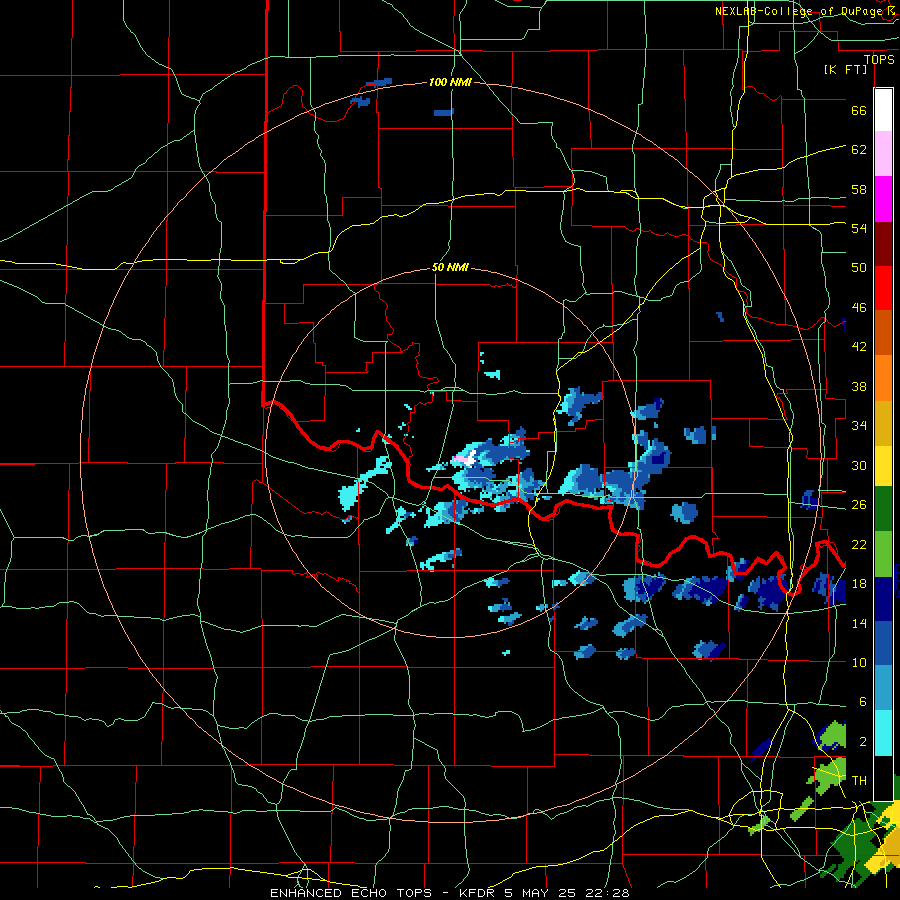Click the legend value '50'
This screenshot has height=900, width=900.
point(859,267)
